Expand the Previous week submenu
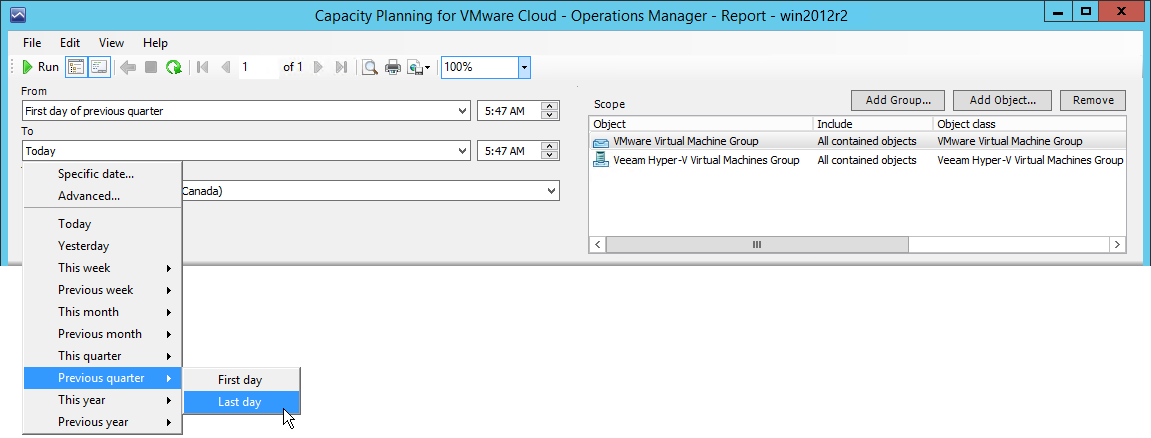 pyautogui.click(x=103, y=290)
